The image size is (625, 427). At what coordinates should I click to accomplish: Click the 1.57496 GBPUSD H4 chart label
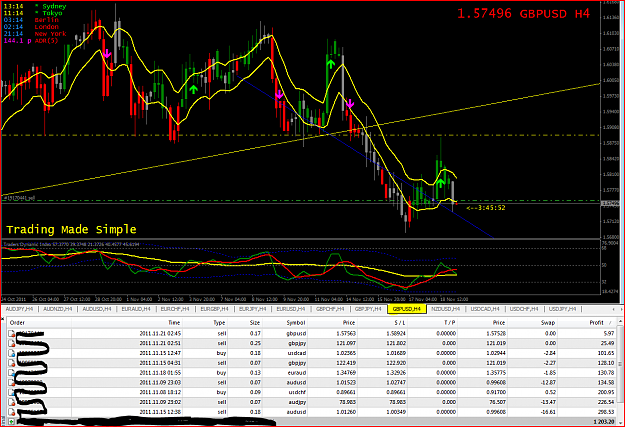pyautogui.click(x=523, y=14)
